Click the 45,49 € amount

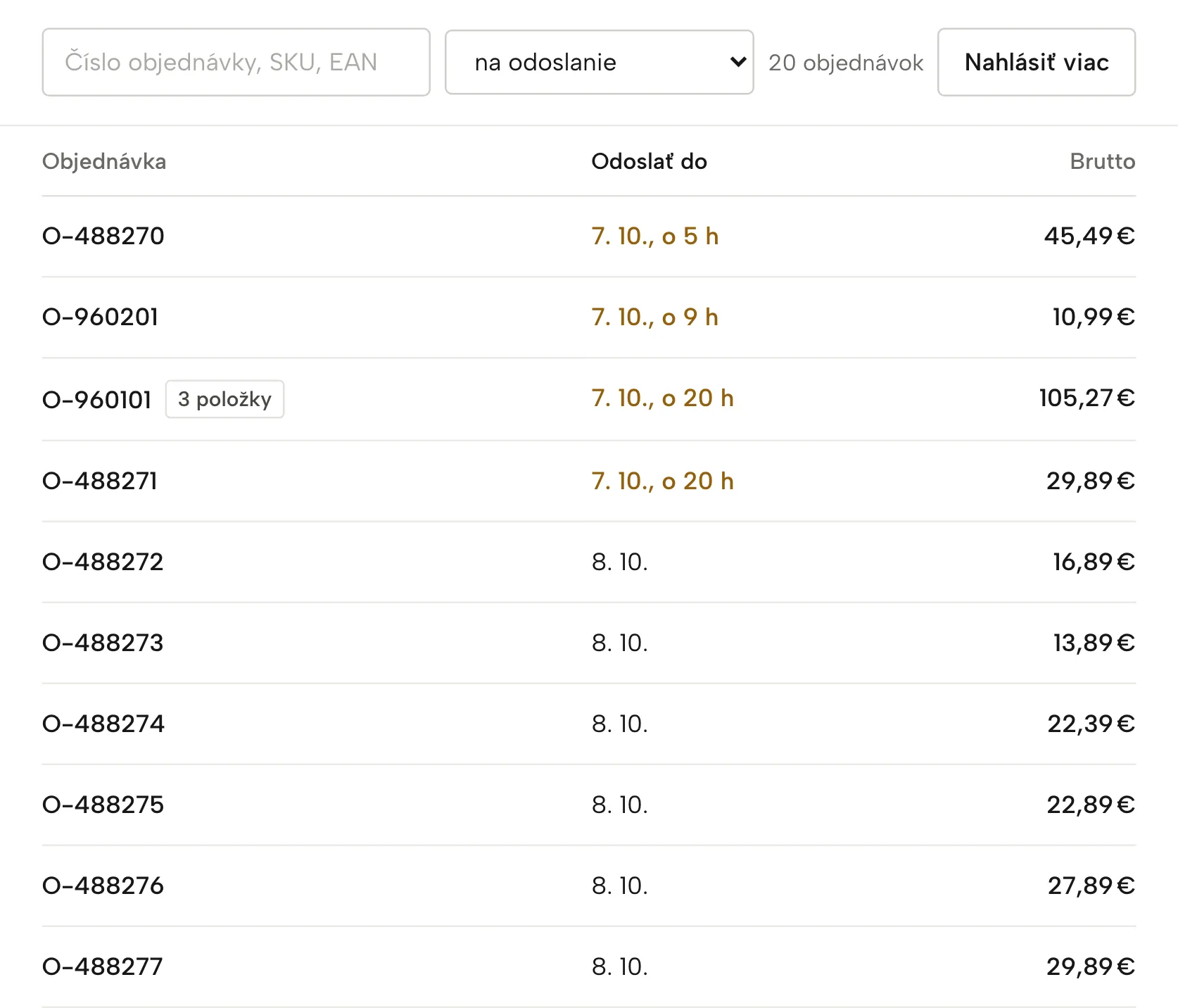[x=1089, y=236]
